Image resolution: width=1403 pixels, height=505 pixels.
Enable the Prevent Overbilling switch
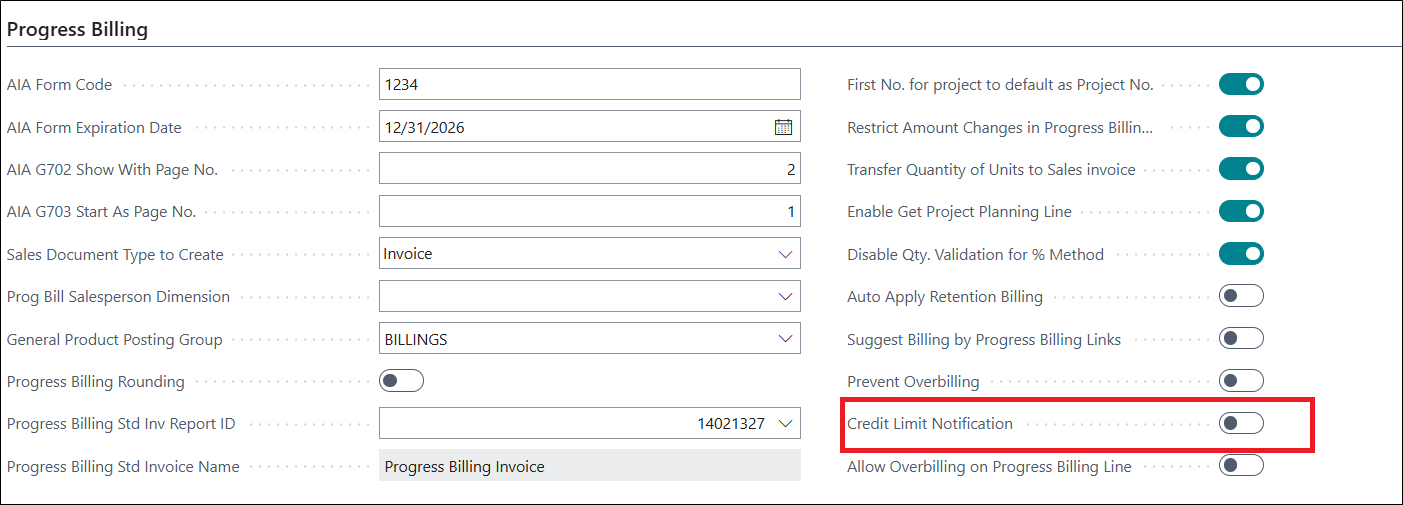[x=1241, y=381]
